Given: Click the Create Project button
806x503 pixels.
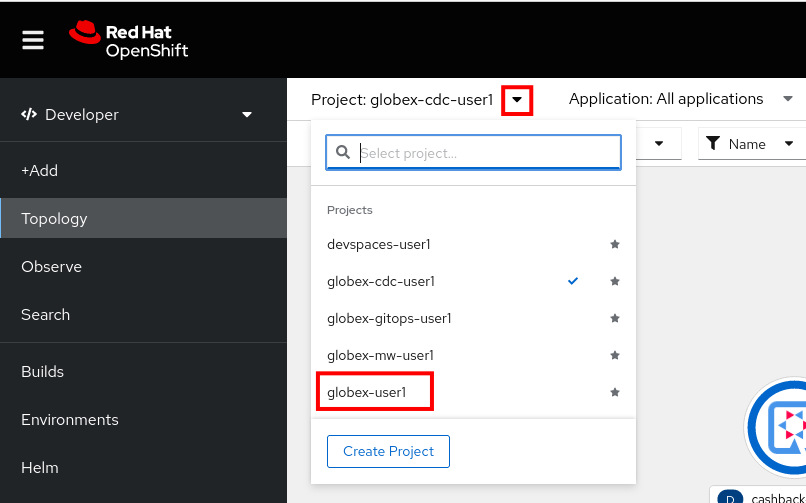Looking at the screenshot, I should click(388, 452).
